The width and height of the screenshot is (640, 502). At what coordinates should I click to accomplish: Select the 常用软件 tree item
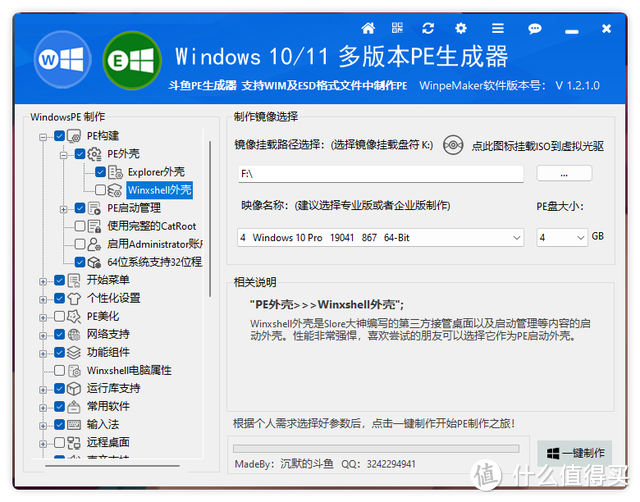108,406
